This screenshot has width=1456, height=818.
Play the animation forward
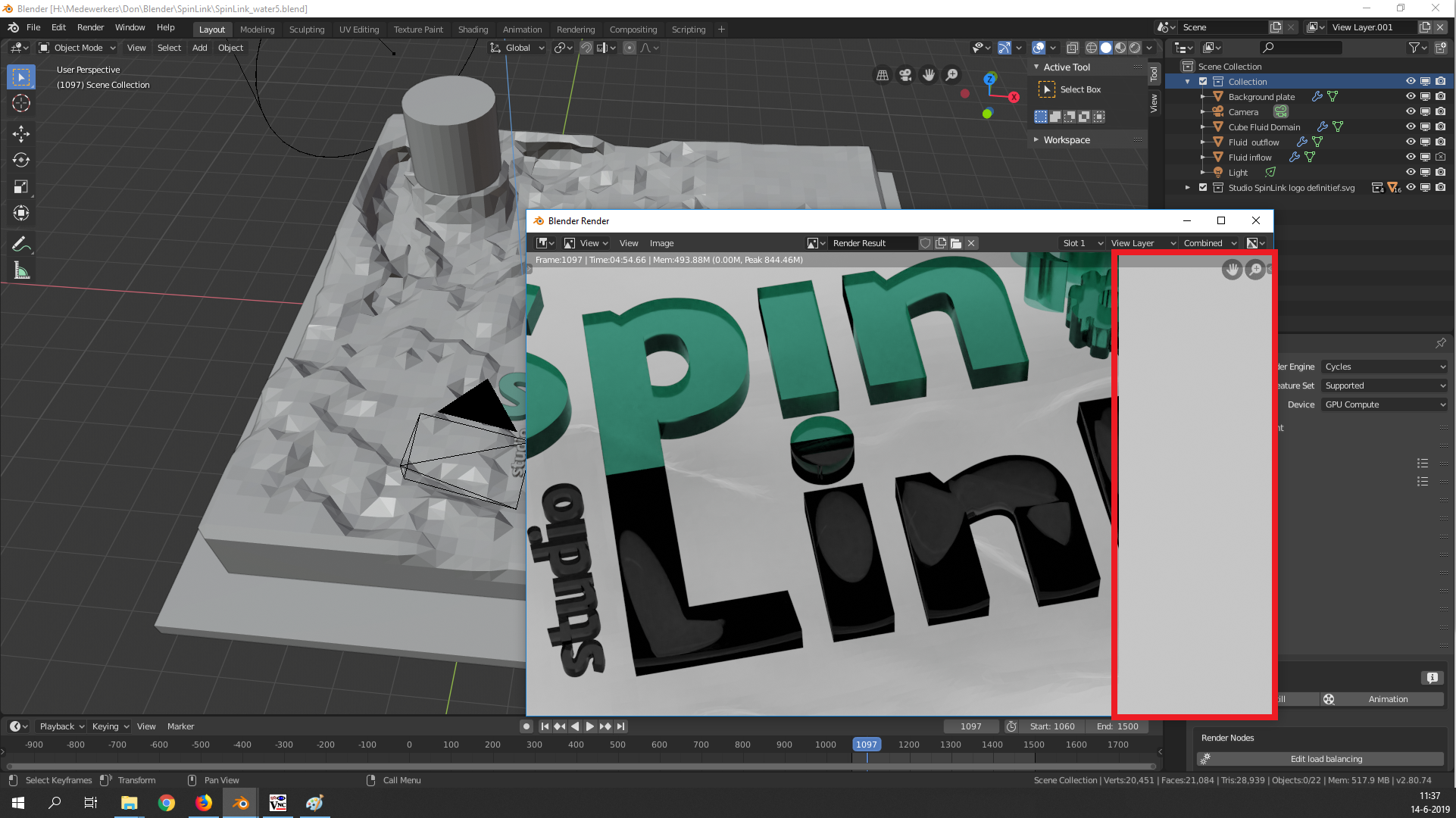pyautogui.click(x=590, y=726)
